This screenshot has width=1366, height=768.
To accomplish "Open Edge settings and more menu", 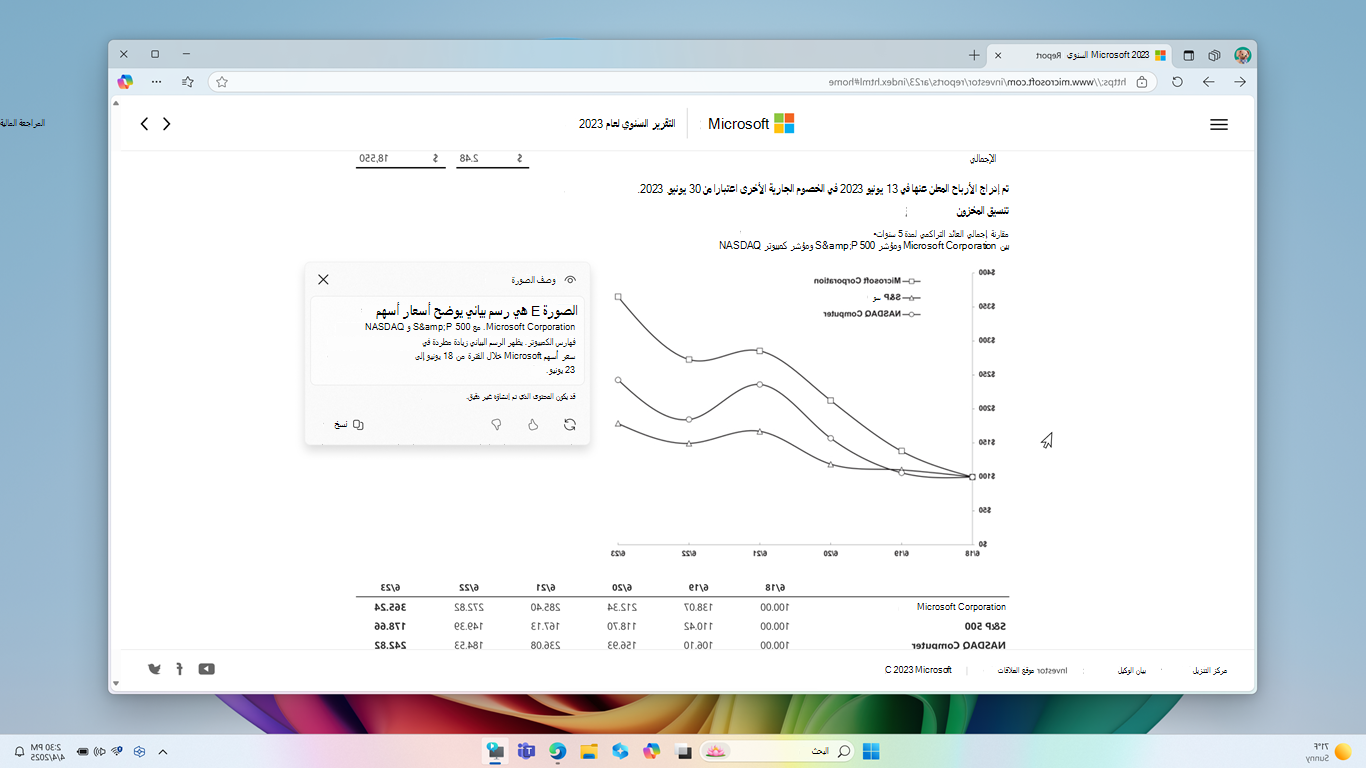I will coord(156,82).
